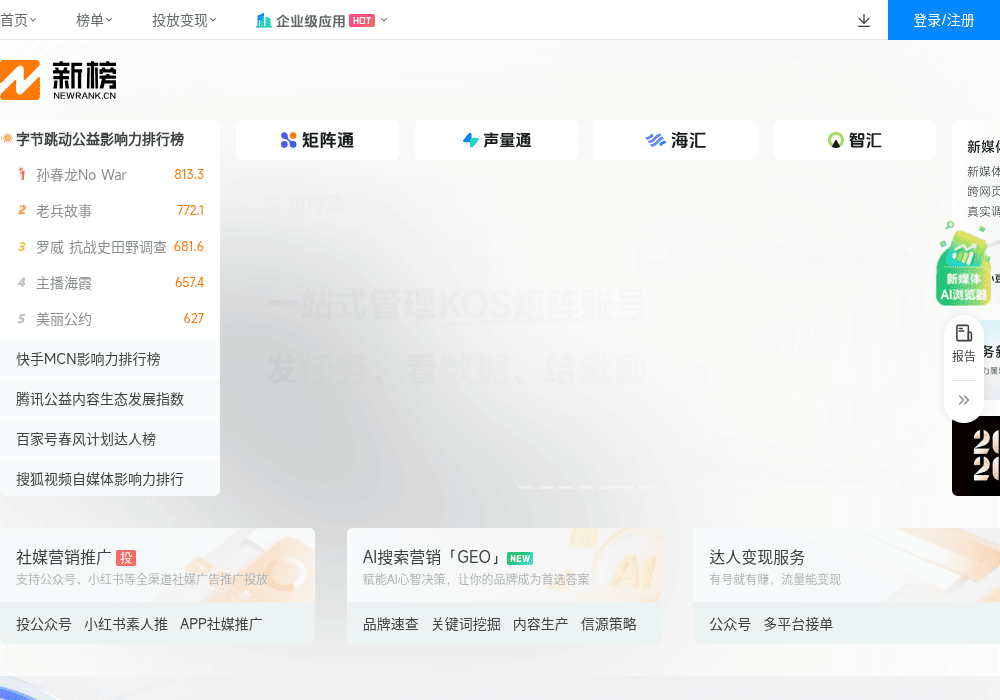Click the red HOT badge in navigation
Viewport: 1000px width, 700px height.
362,20
